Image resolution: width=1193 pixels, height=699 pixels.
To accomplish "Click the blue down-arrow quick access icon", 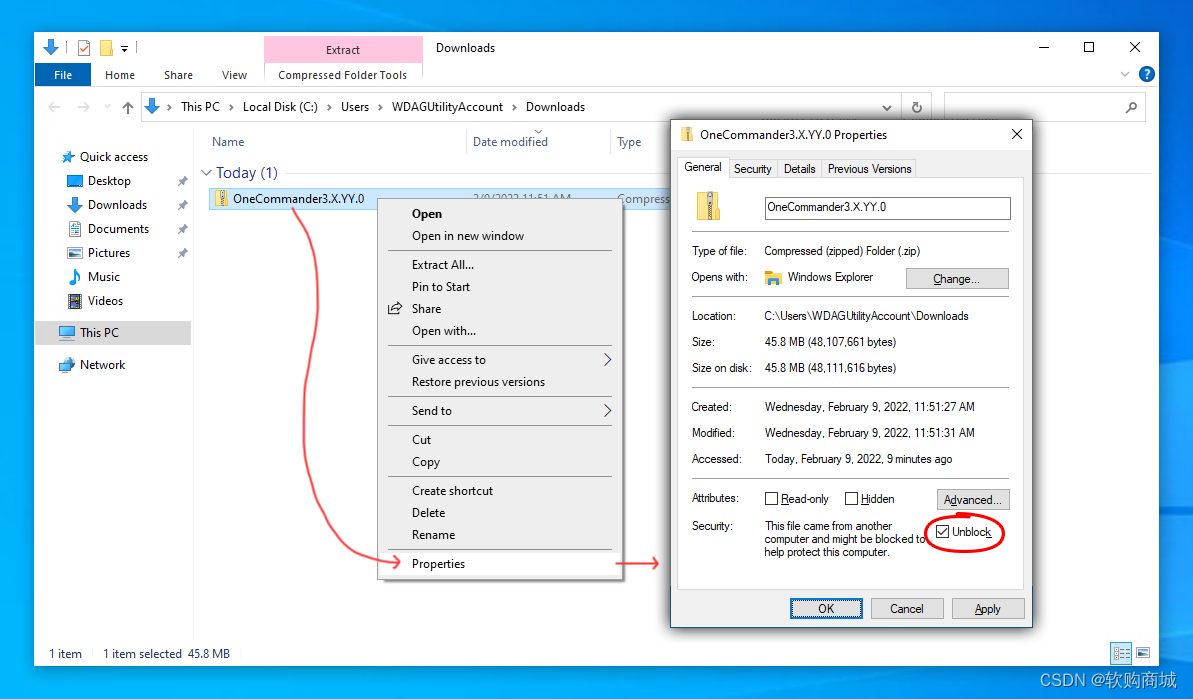I will tap(51, 47).
